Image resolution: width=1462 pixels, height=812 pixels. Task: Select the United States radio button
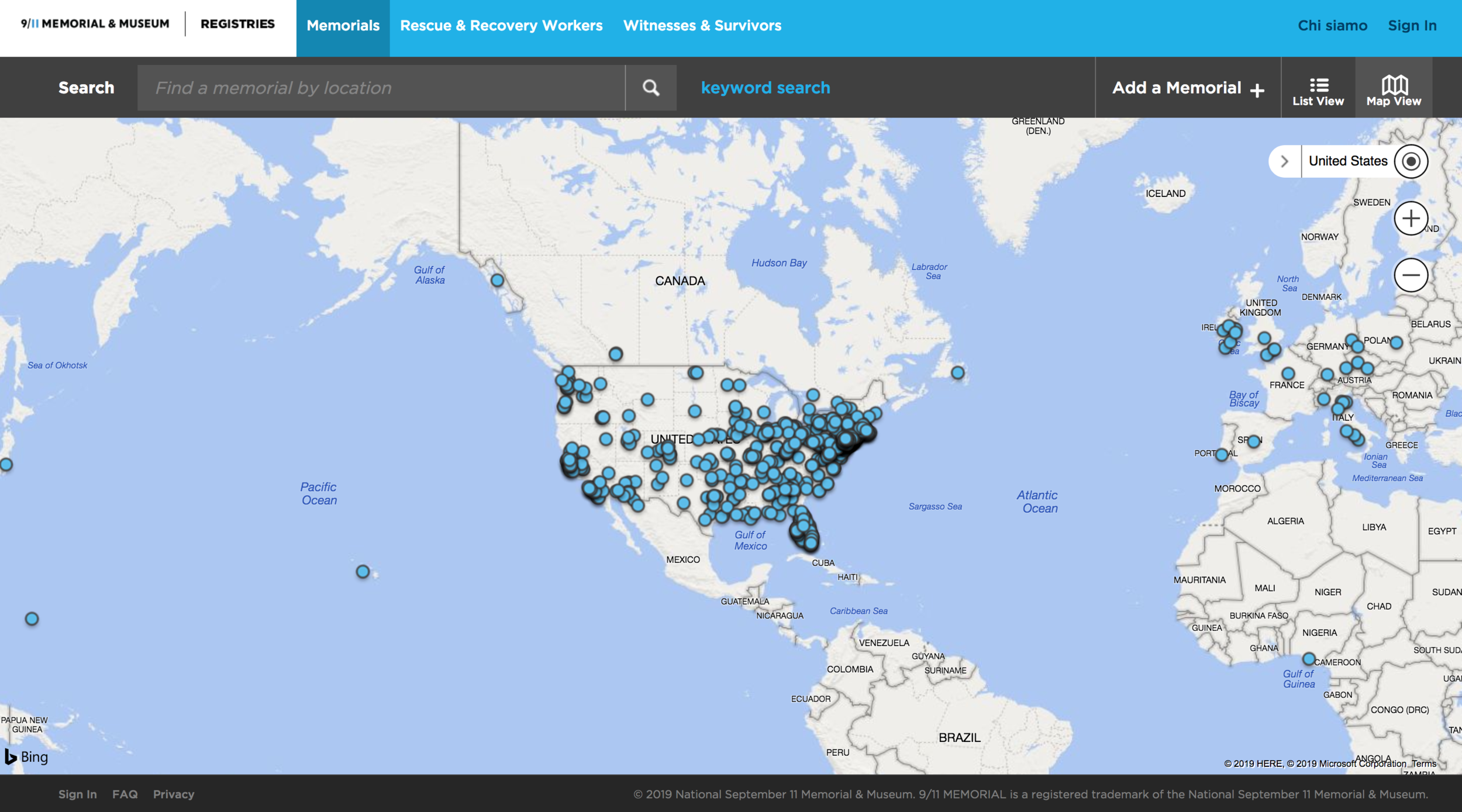(x=1411, y=161)
